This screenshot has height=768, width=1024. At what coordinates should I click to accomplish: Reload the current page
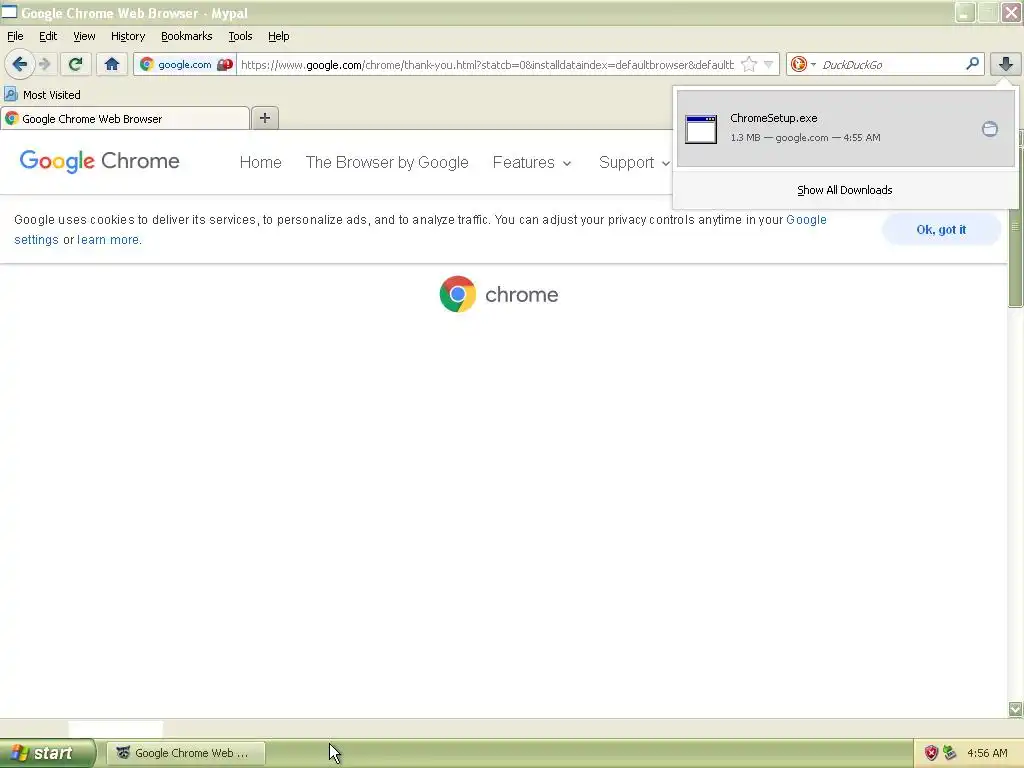click(75, 64)
